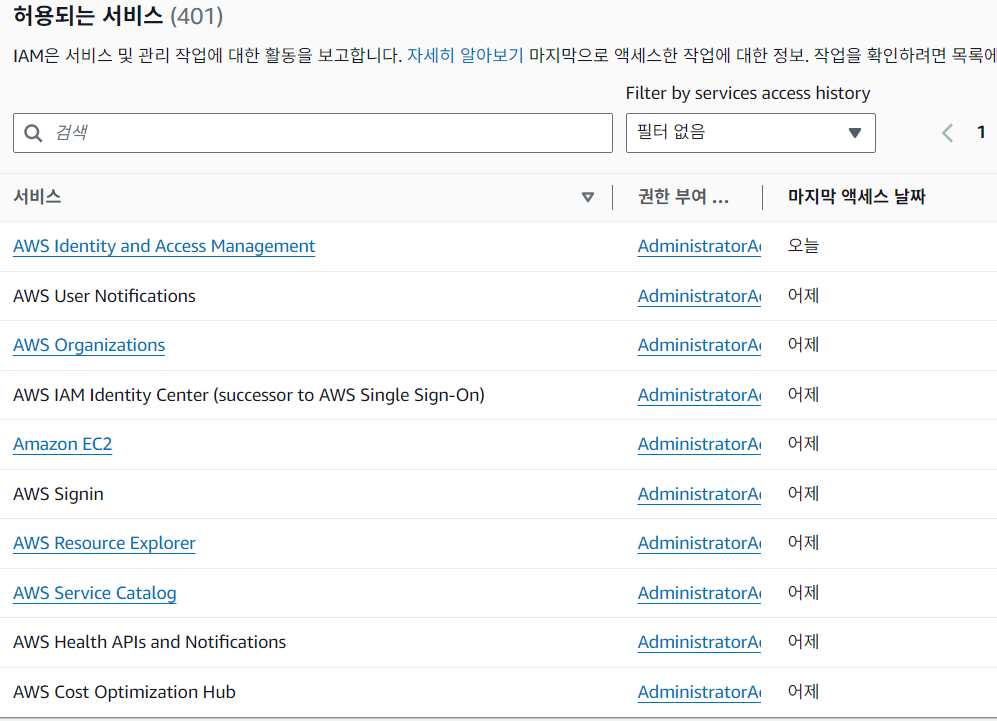Sort by the 서비스 column triangle
Viewport: 997px width, 721px height.
588,197
